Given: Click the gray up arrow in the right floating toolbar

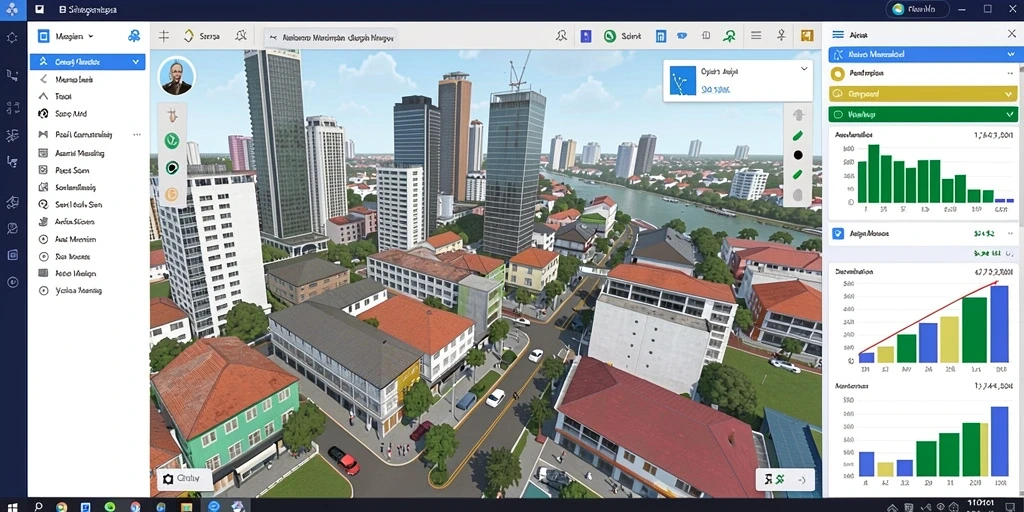Looking at the screenshot, I should (x=797, y=115).
